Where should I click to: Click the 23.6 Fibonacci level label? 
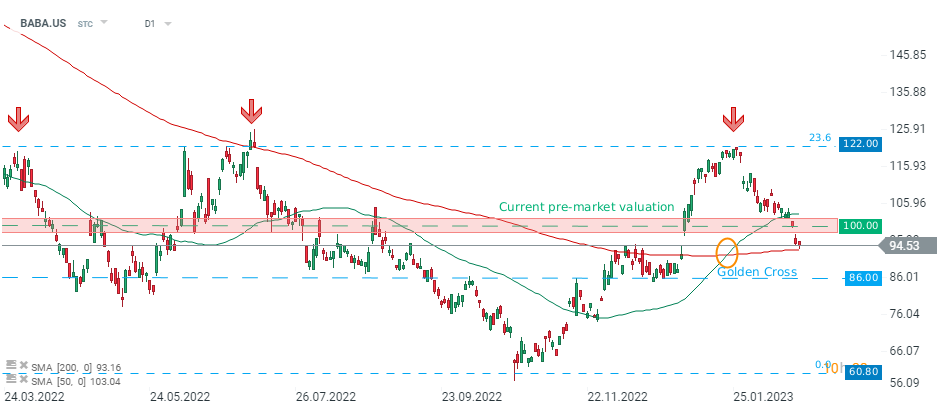point(820,138)
